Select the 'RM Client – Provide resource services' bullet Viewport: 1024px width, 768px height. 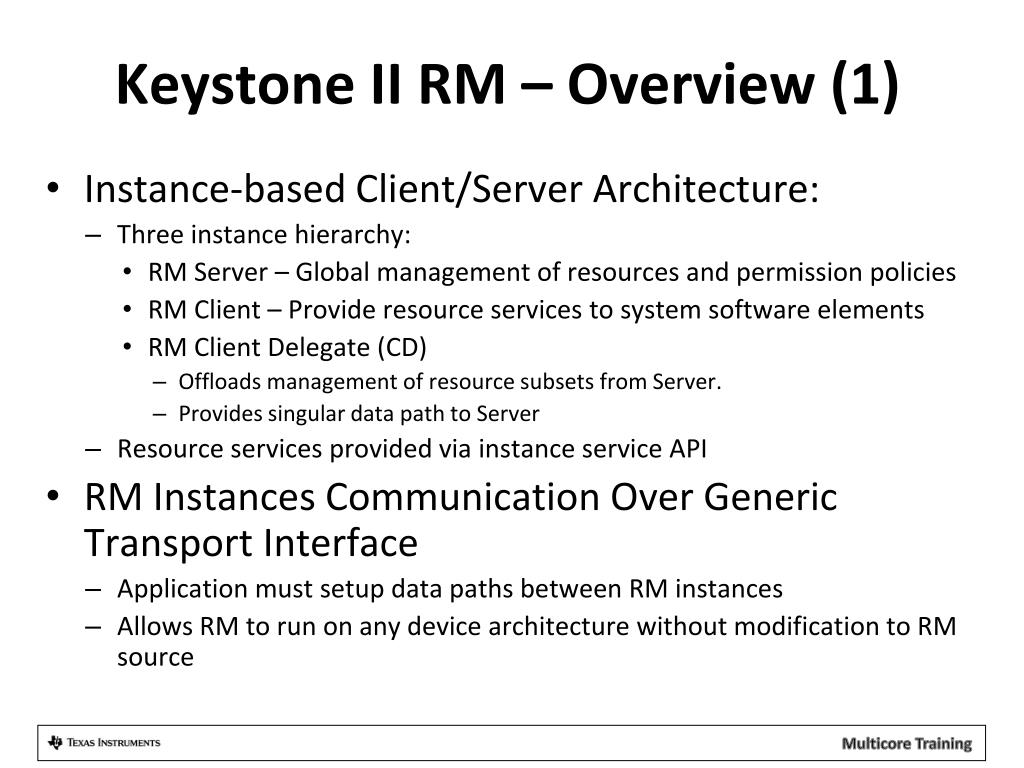[536, 310]
